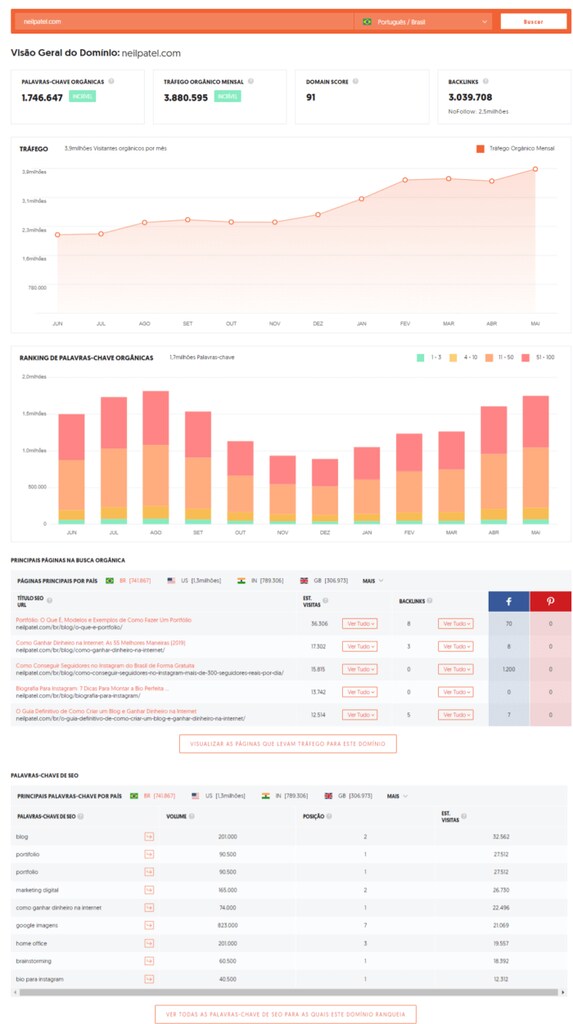Select the US country tab in top pages
Image resolution: width=573 pixels, height=1024 pixels.
(x=194, y=581)
